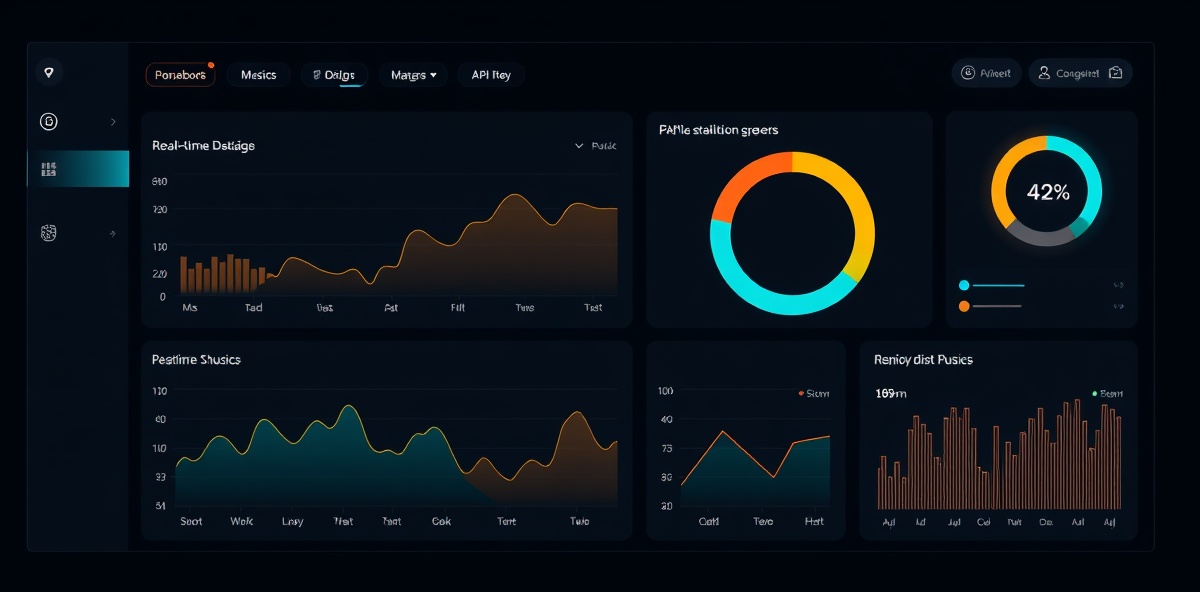Screen dimensions: 1200x592
Task: Open the API key tab
Action: 491,74
